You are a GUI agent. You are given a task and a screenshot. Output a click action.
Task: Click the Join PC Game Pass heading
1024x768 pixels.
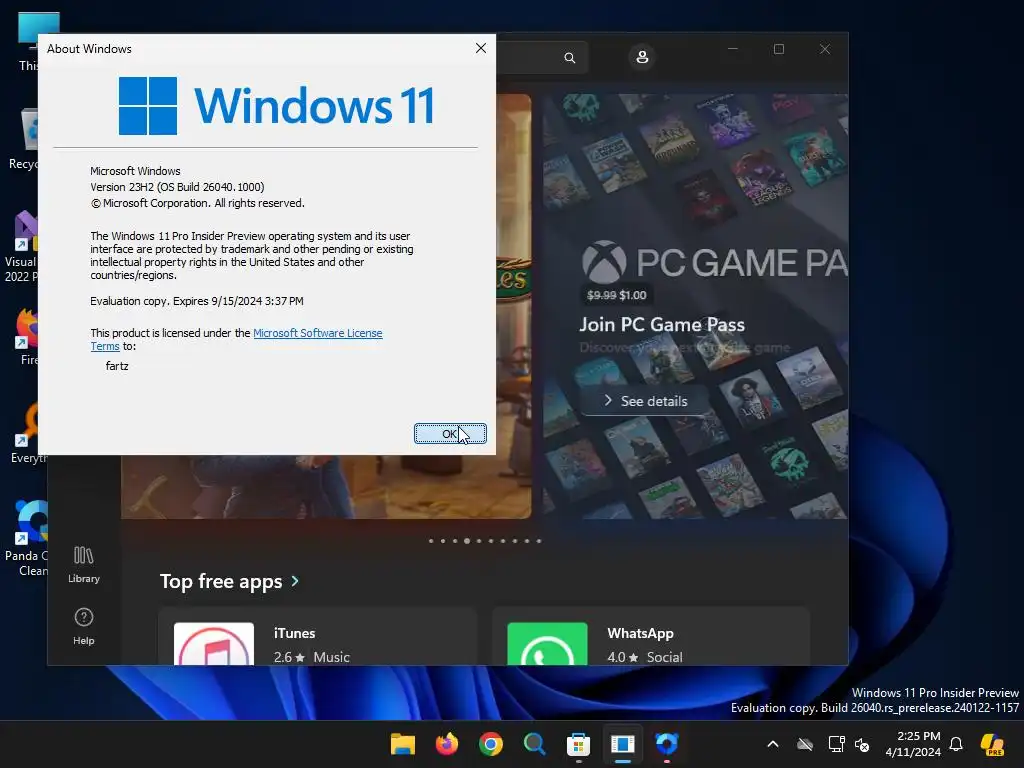tap(662, 325)
